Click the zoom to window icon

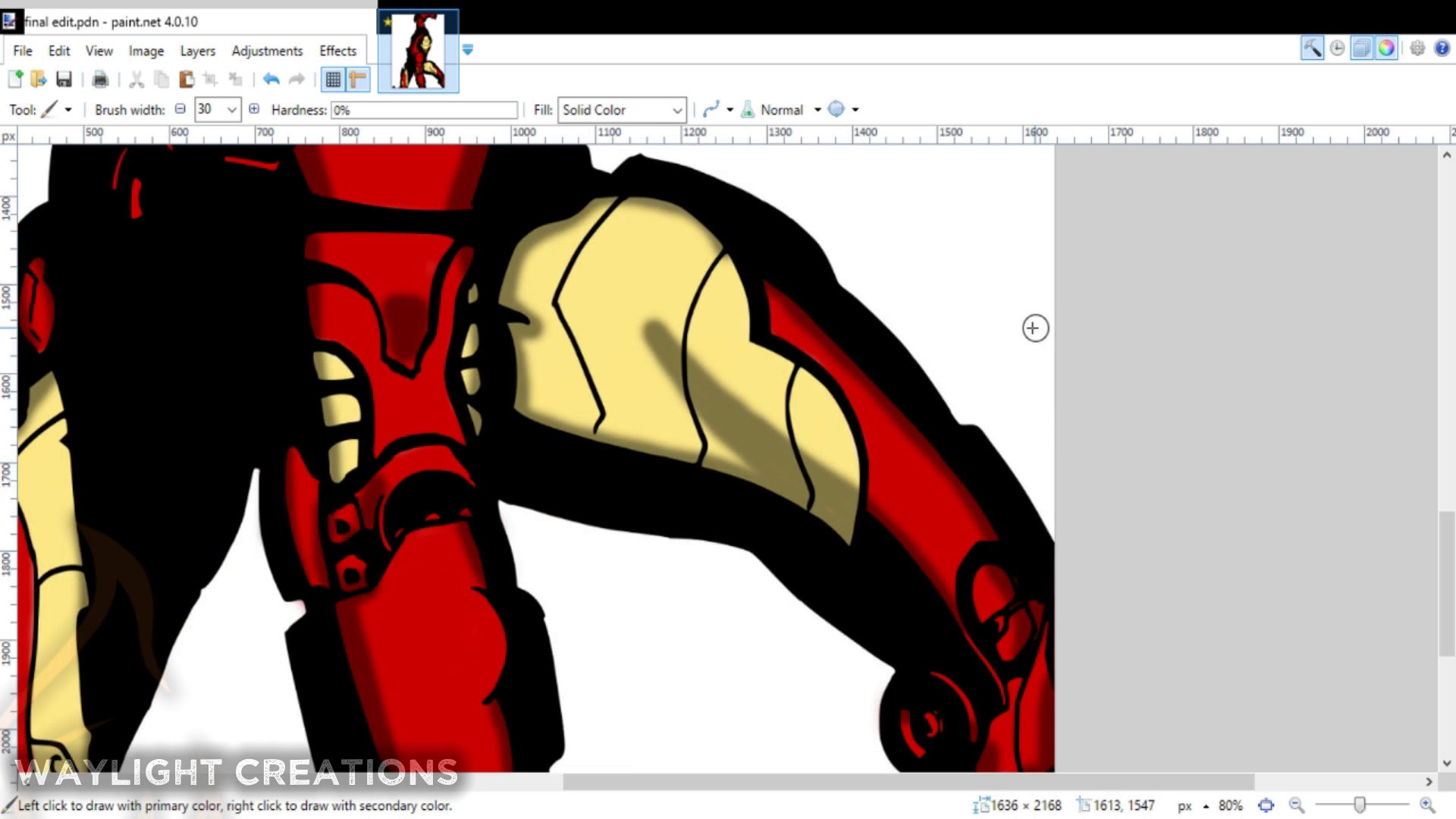pos(1266,805)
